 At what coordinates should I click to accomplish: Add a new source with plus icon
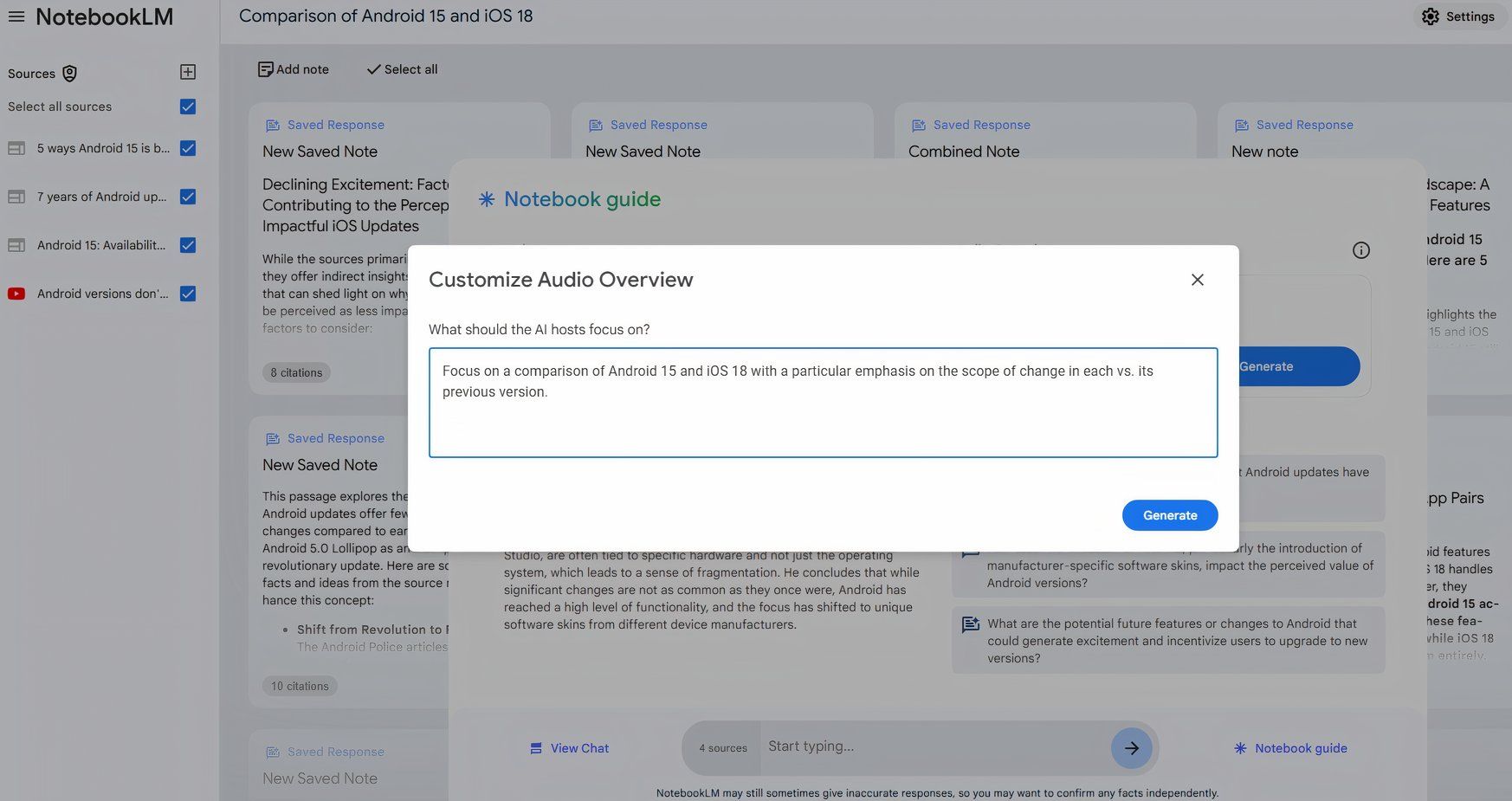(188, 72)
